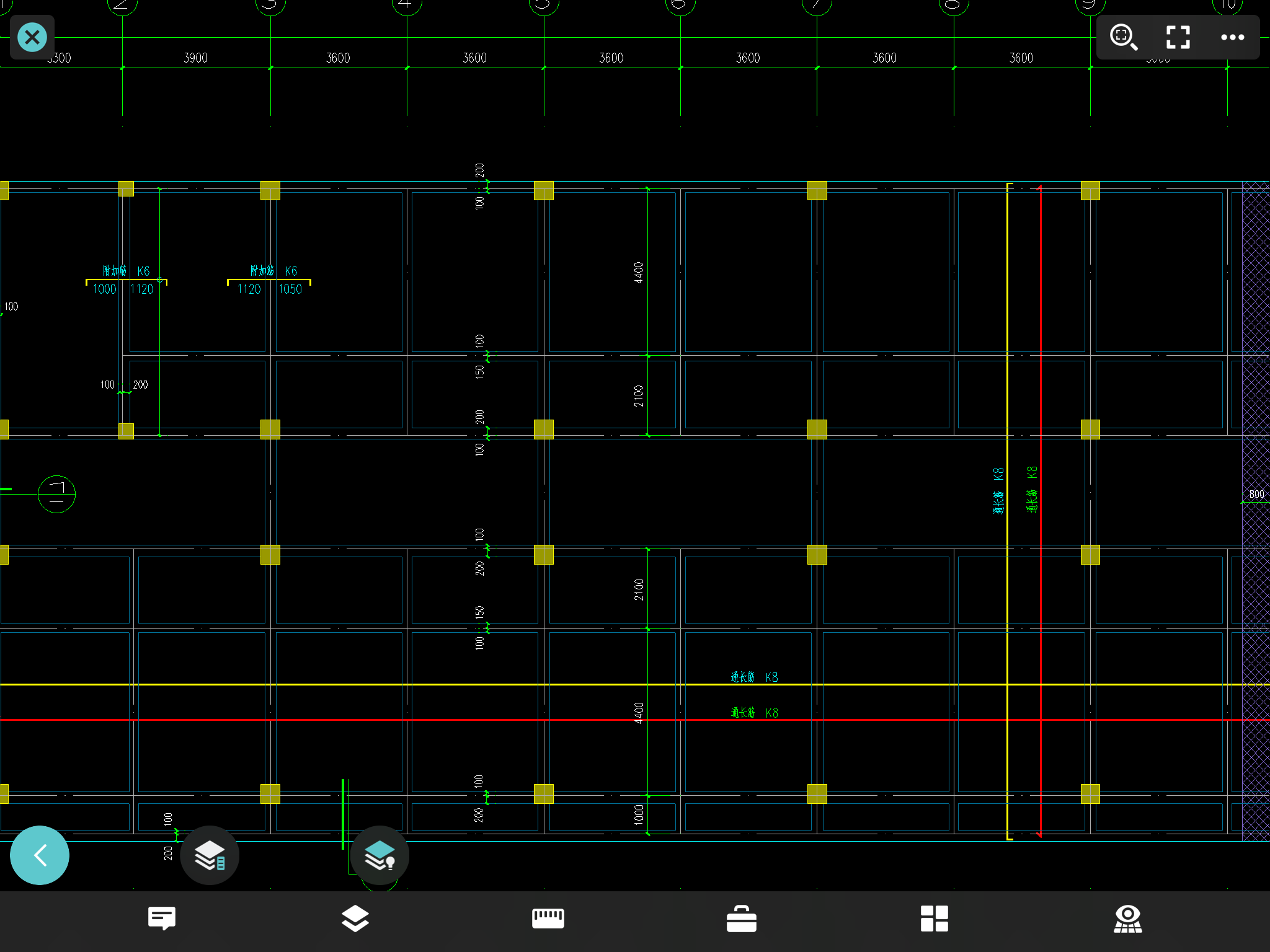
Task: Open the layout grid view switcher
Action: (935, 919)
